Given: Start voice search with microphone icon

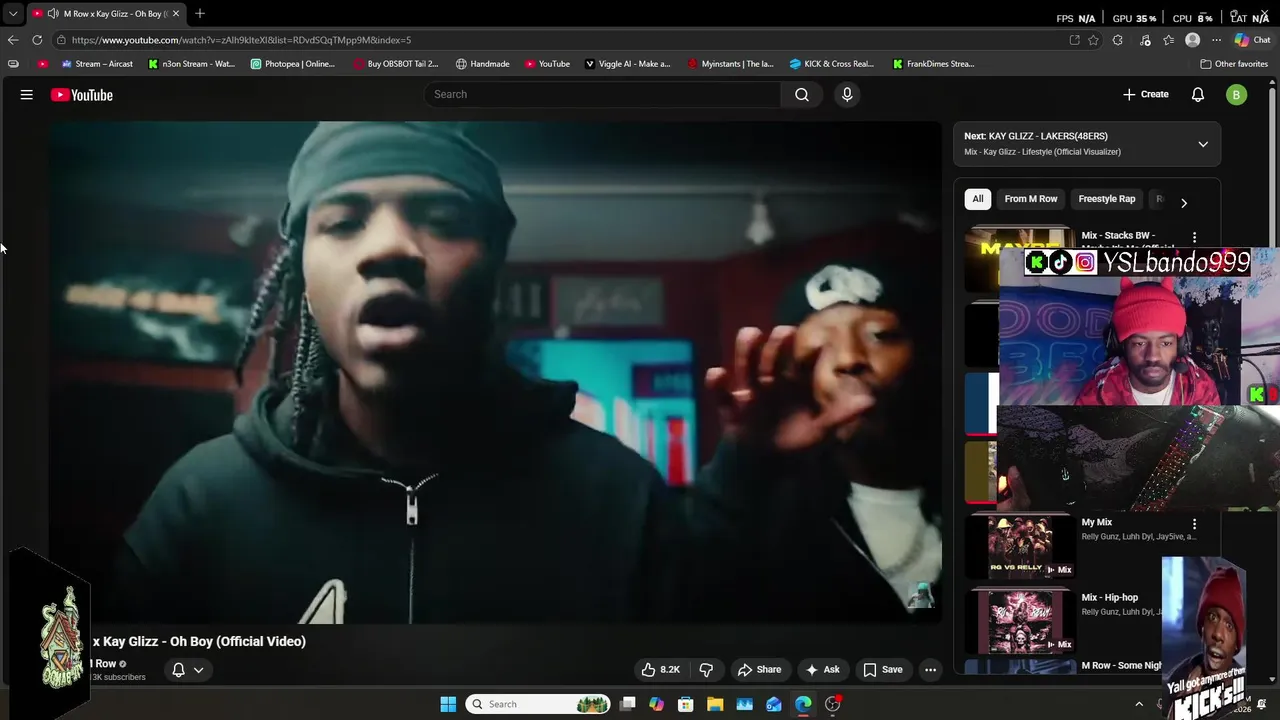Looking at the screenshot, I should (847, 94).
